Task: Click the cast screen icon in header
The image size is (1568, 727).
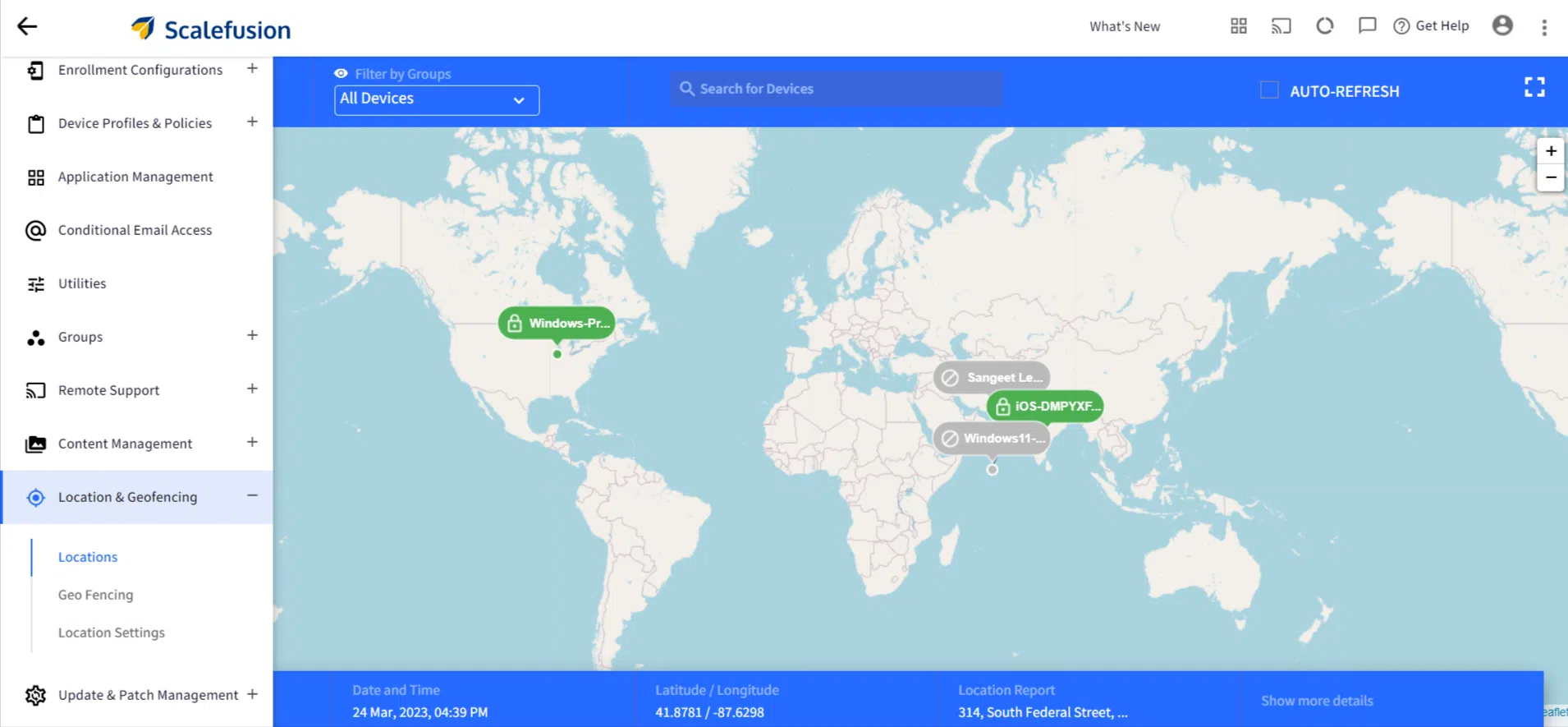Action: coord(1281,26)
